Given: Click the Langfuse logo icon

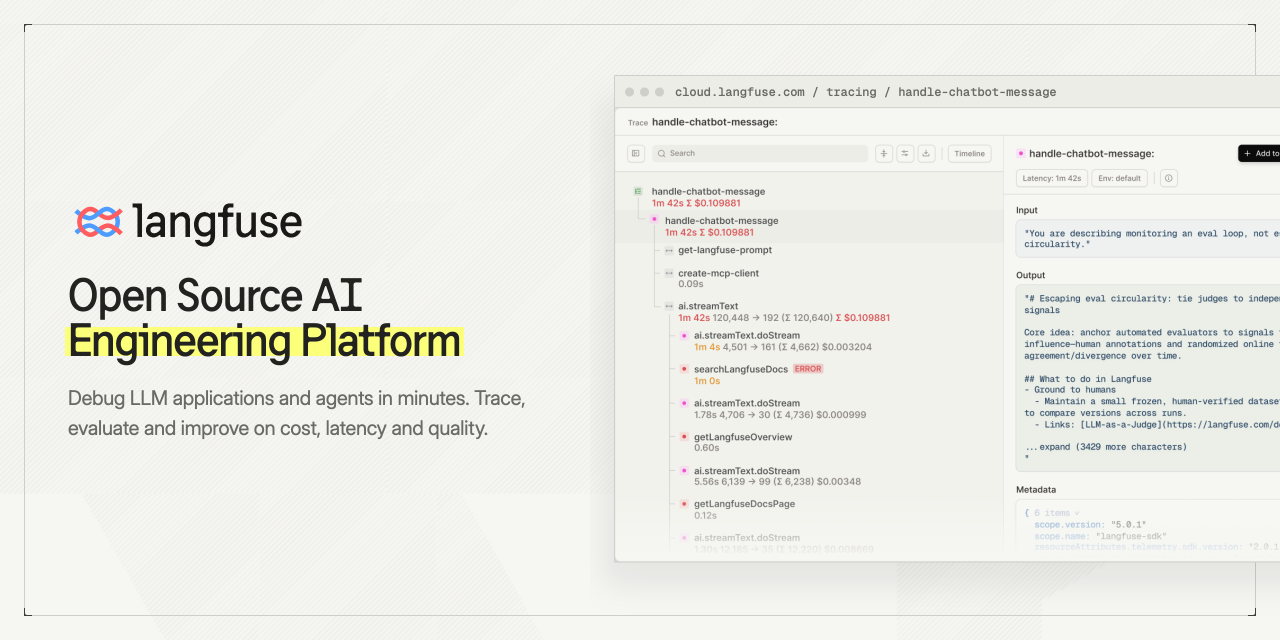Looking at the screenshot, I should point(99,221).
